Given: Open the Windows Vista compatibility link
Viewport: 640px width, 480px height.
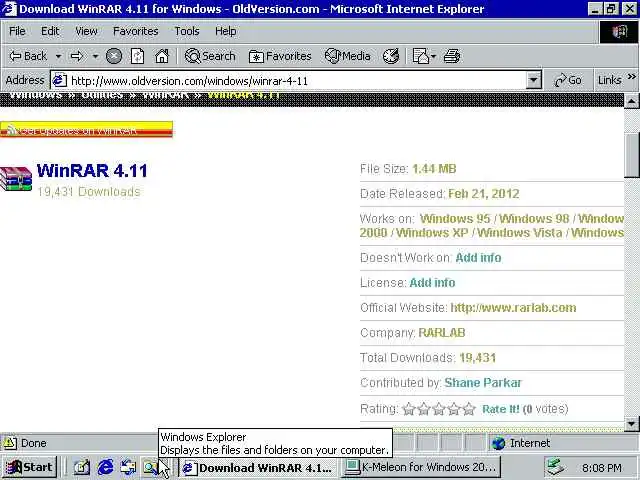Looking at the screenshot, I should click(x=520, y=233).
